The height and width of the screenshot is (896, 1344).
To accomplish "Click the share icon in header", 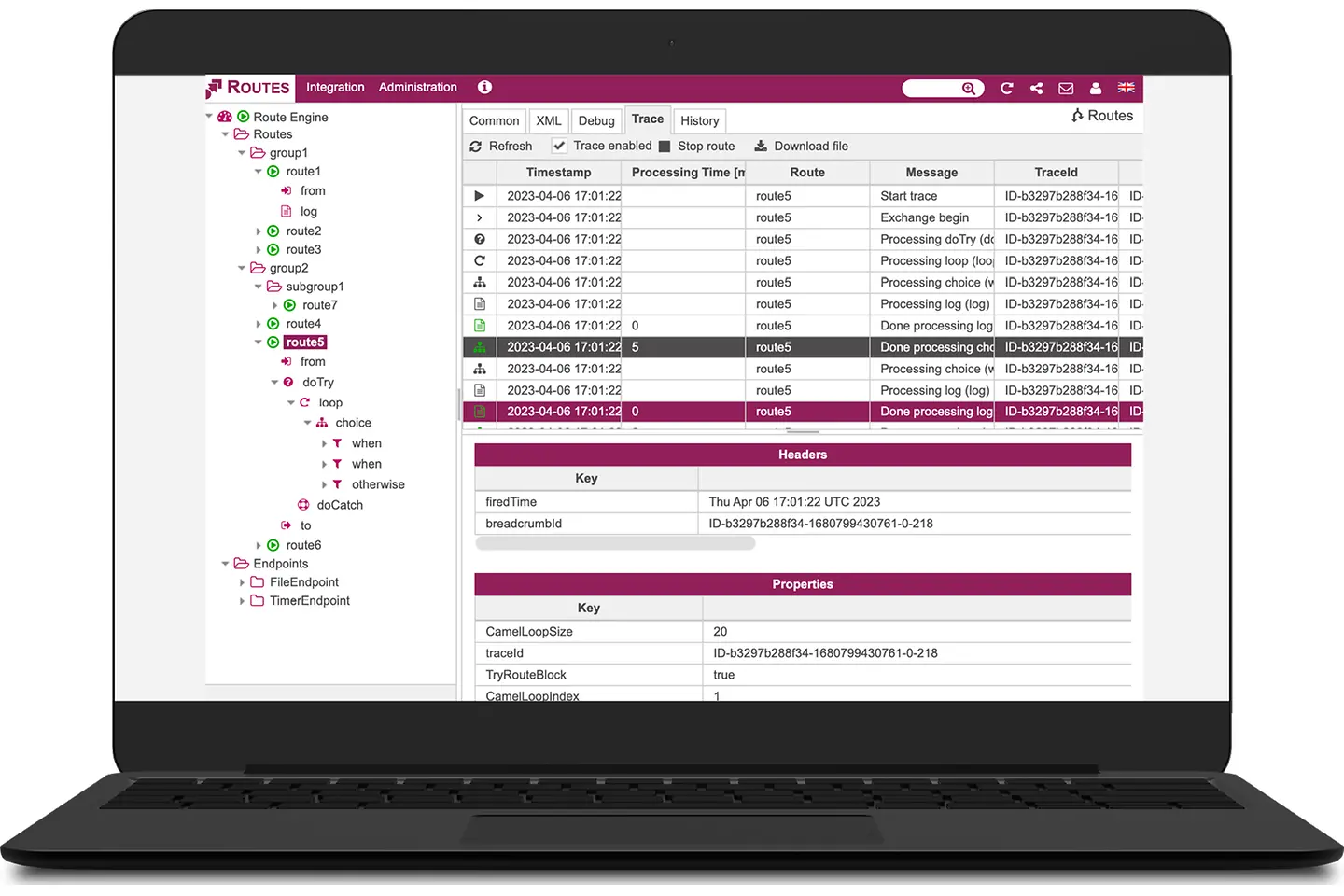I will click(1036, 89).
